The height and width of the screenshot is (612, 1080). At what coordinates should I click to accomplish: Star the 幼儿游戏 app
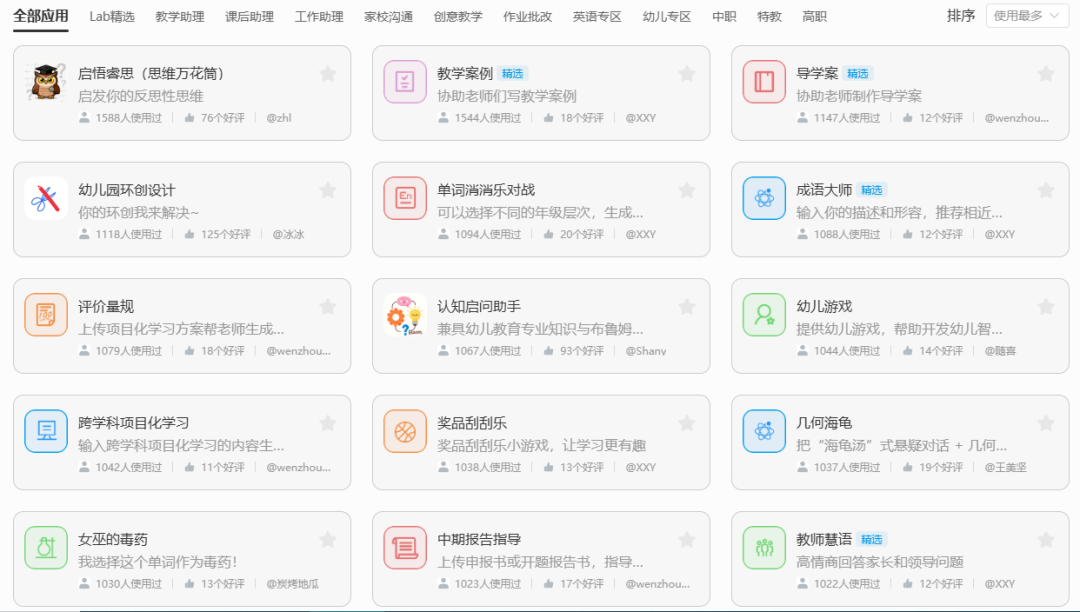[1046, 306]
